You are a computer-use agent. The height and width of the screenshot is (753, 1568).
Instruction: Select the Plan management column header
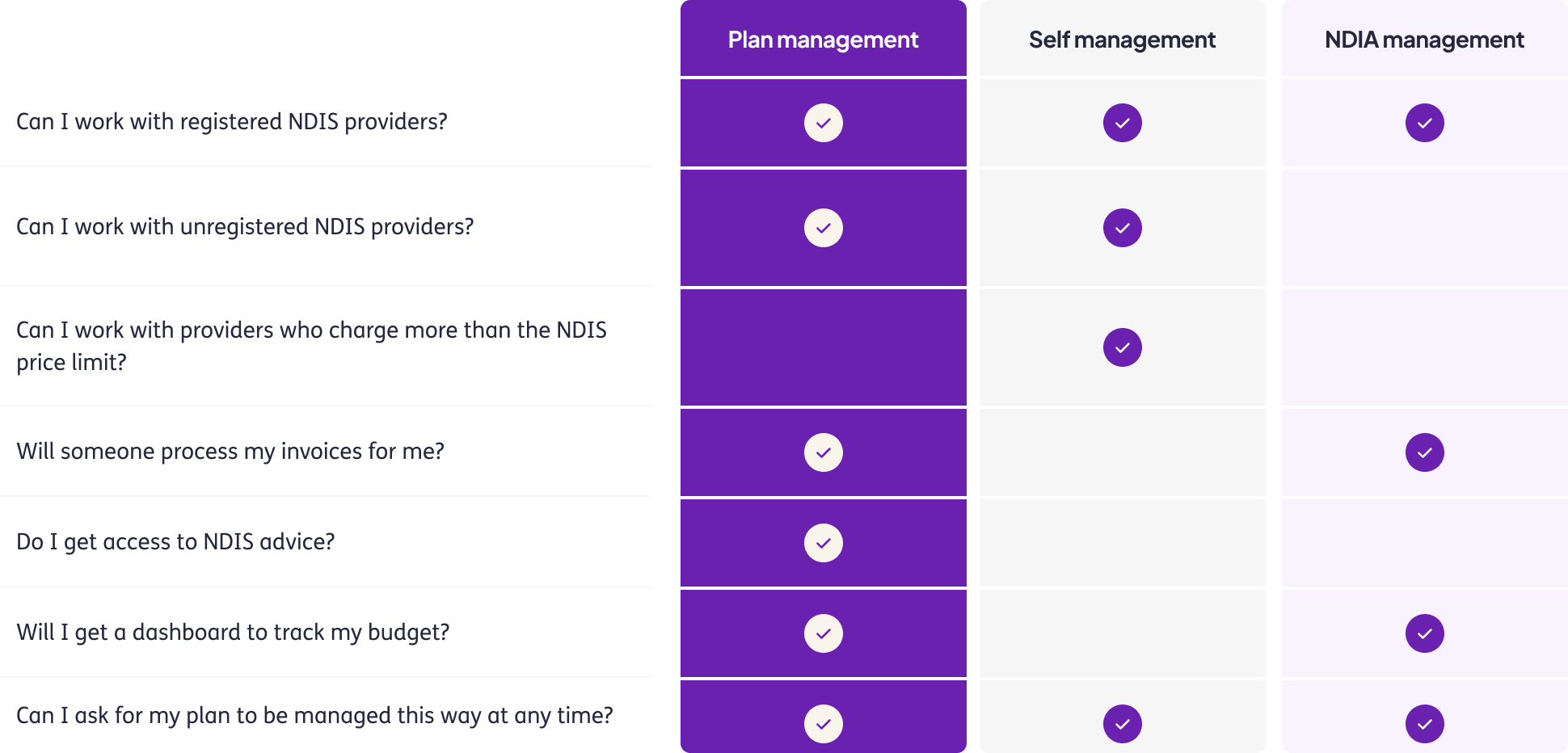coord(823,40)
